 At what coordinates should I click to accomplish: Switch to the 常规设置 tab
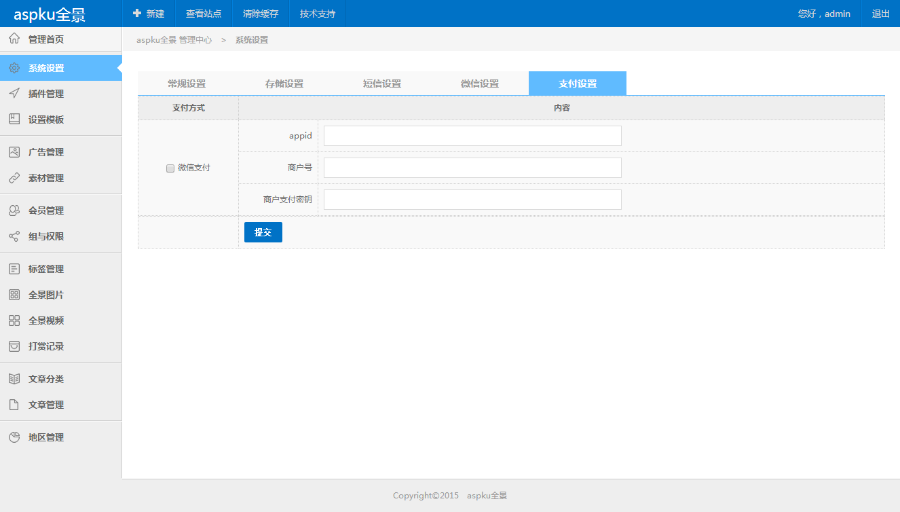186,84
